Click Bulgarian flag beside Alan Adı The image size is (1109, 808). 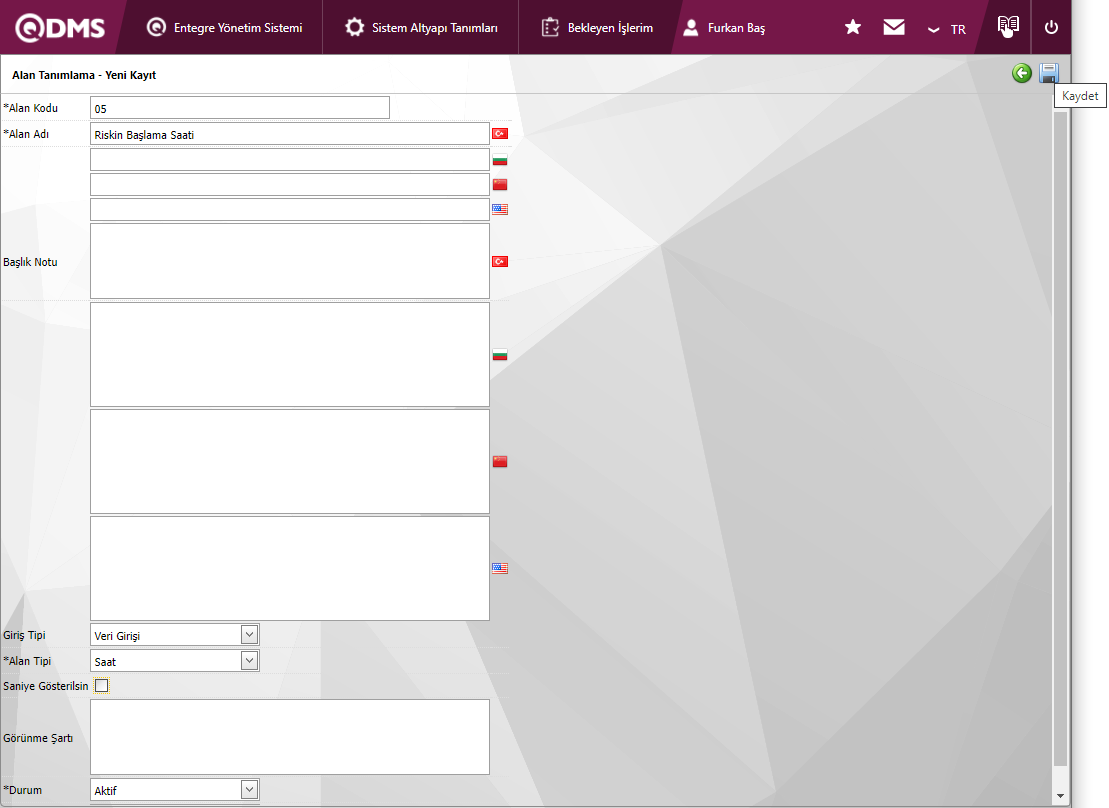coord(500,160)
